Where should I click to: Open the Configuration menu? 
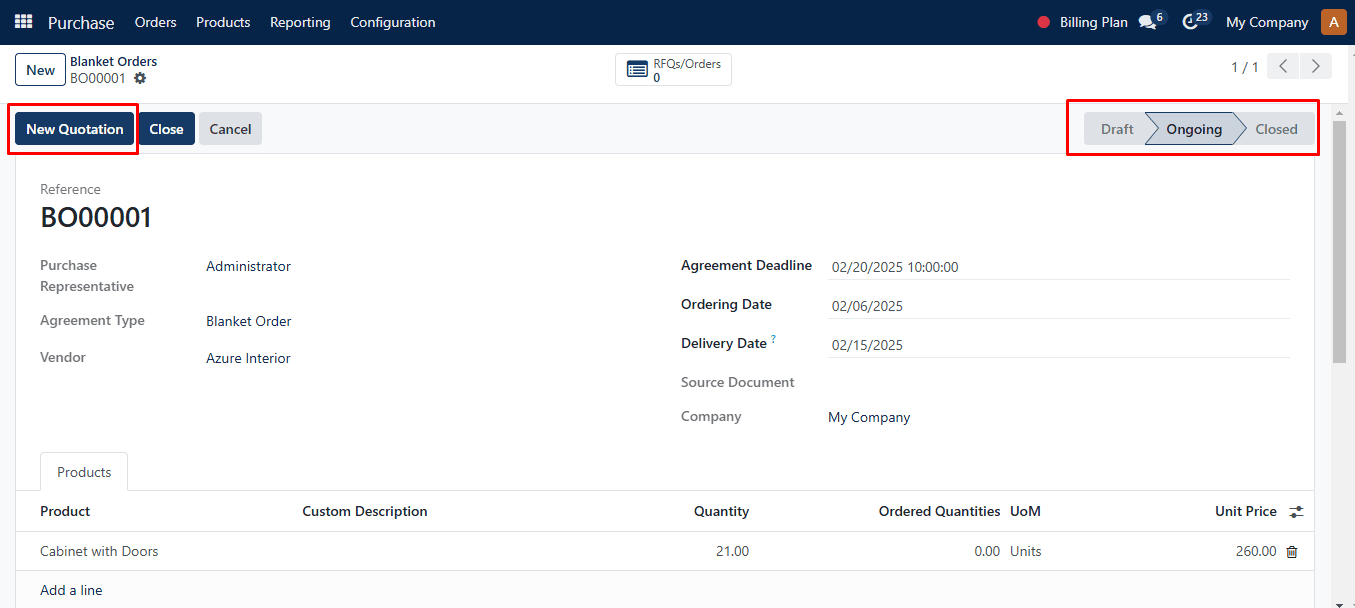[393, 22]
